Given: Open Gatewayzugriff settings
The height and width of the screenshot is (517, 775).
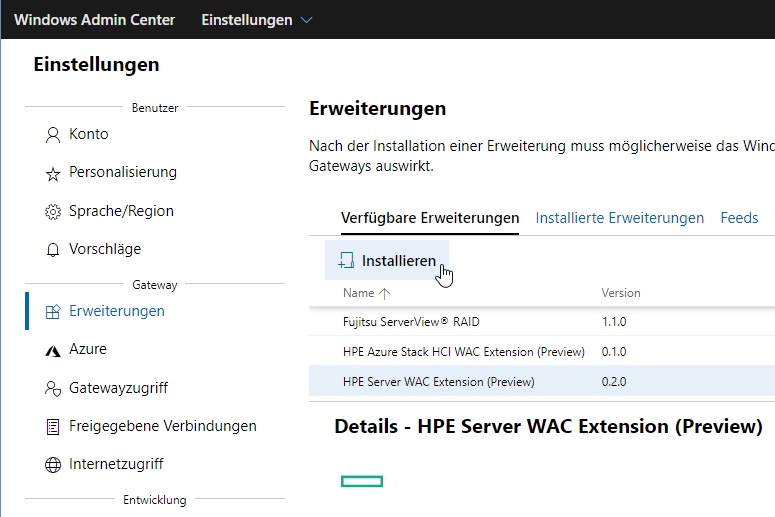Looking at the screenshot, I should point(119,388).
